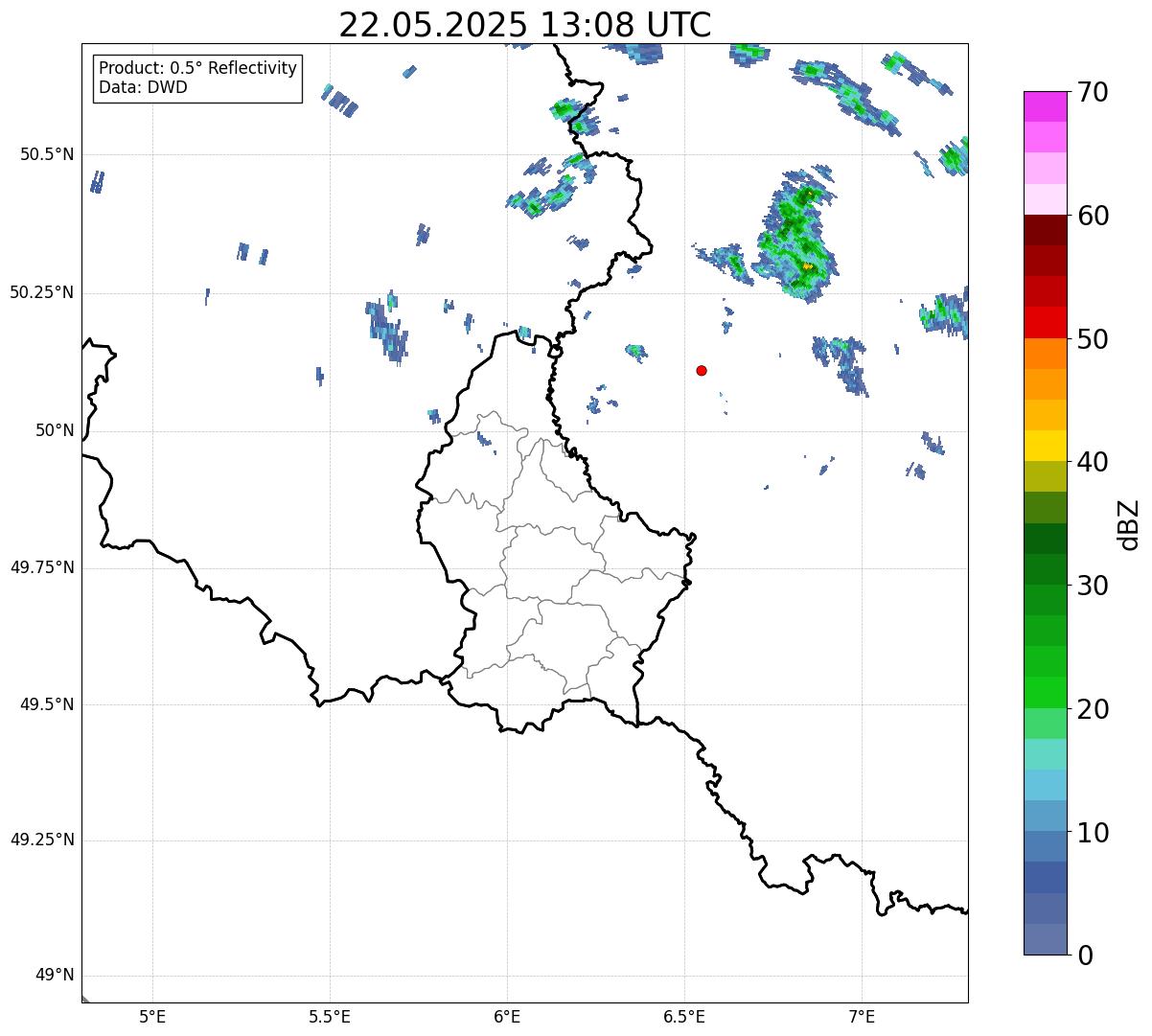Click the 60 tick label on colorbar
The image size is (1152, 1036).
(1093, 216)
